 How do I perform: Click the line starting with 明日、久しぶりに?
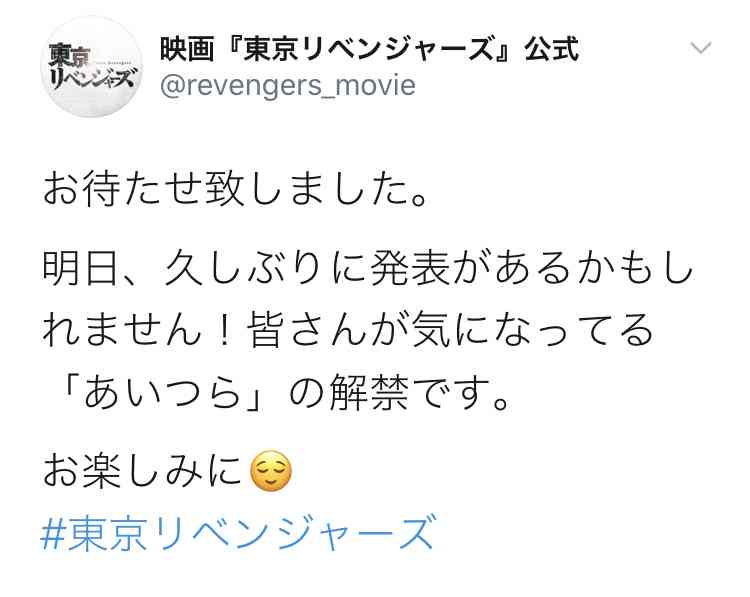tap(367, 267)
